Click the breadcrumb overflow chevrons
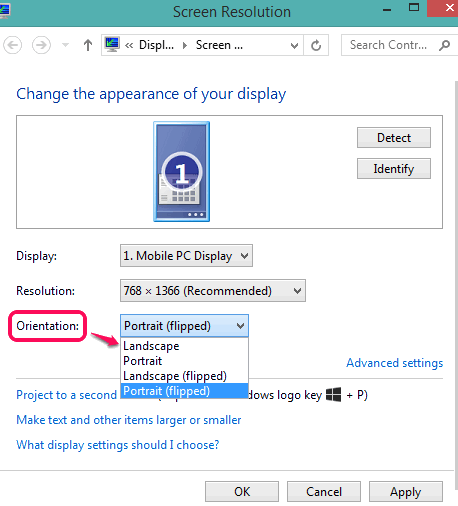 tap(129, 45)
